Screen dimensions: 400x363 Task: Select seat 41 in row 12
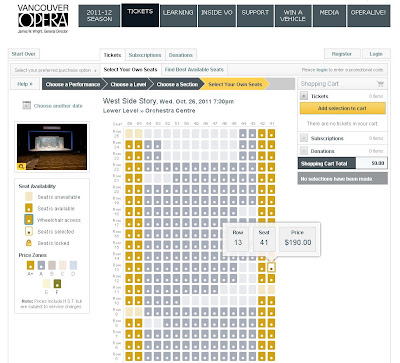(272, 278)
